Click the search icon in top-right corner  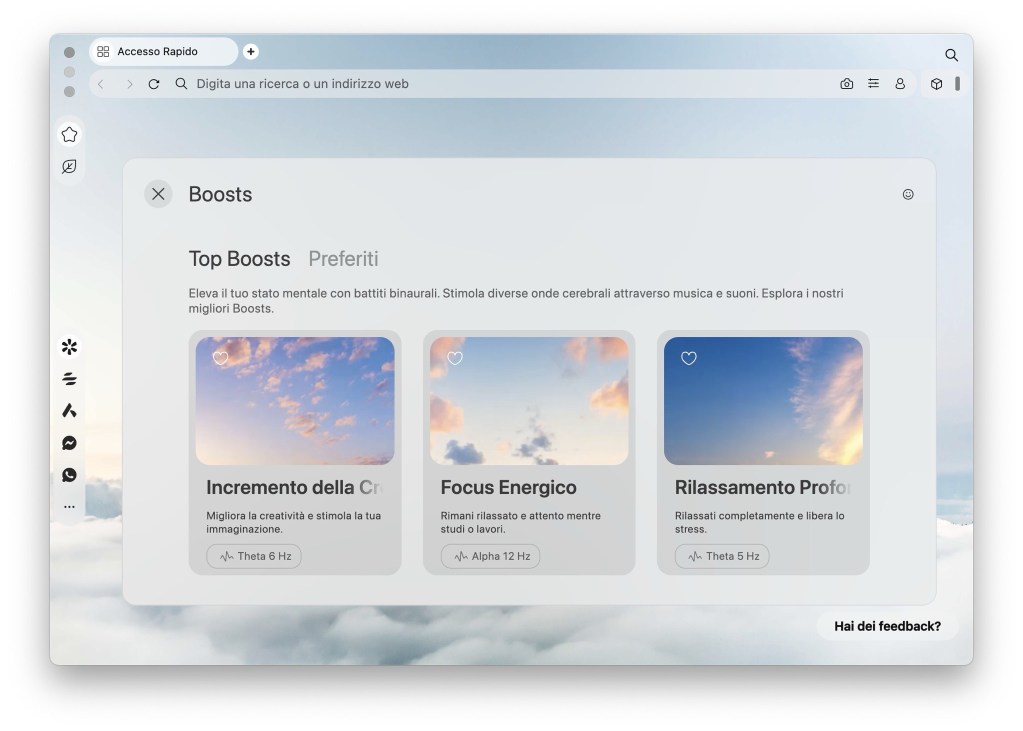click(x=951, y=55)
